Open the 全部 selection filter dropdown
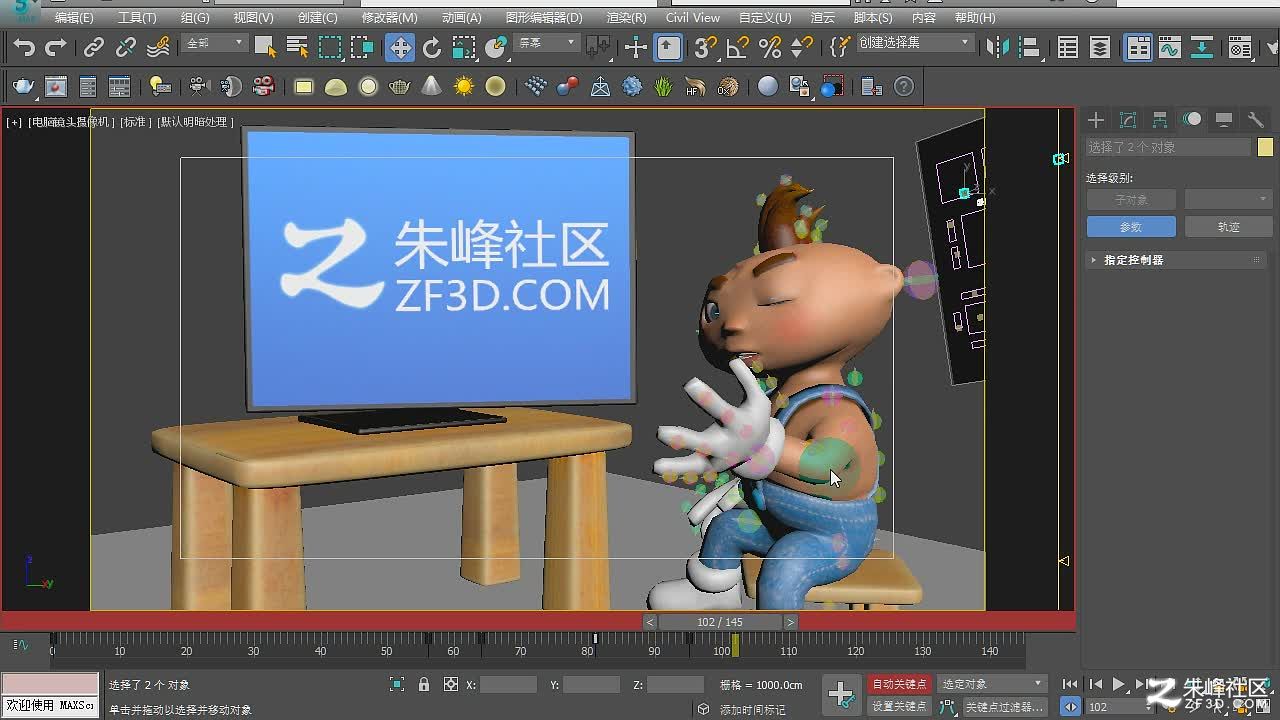1280x720 pixels. pyautogui.click(x=214, y=43)
